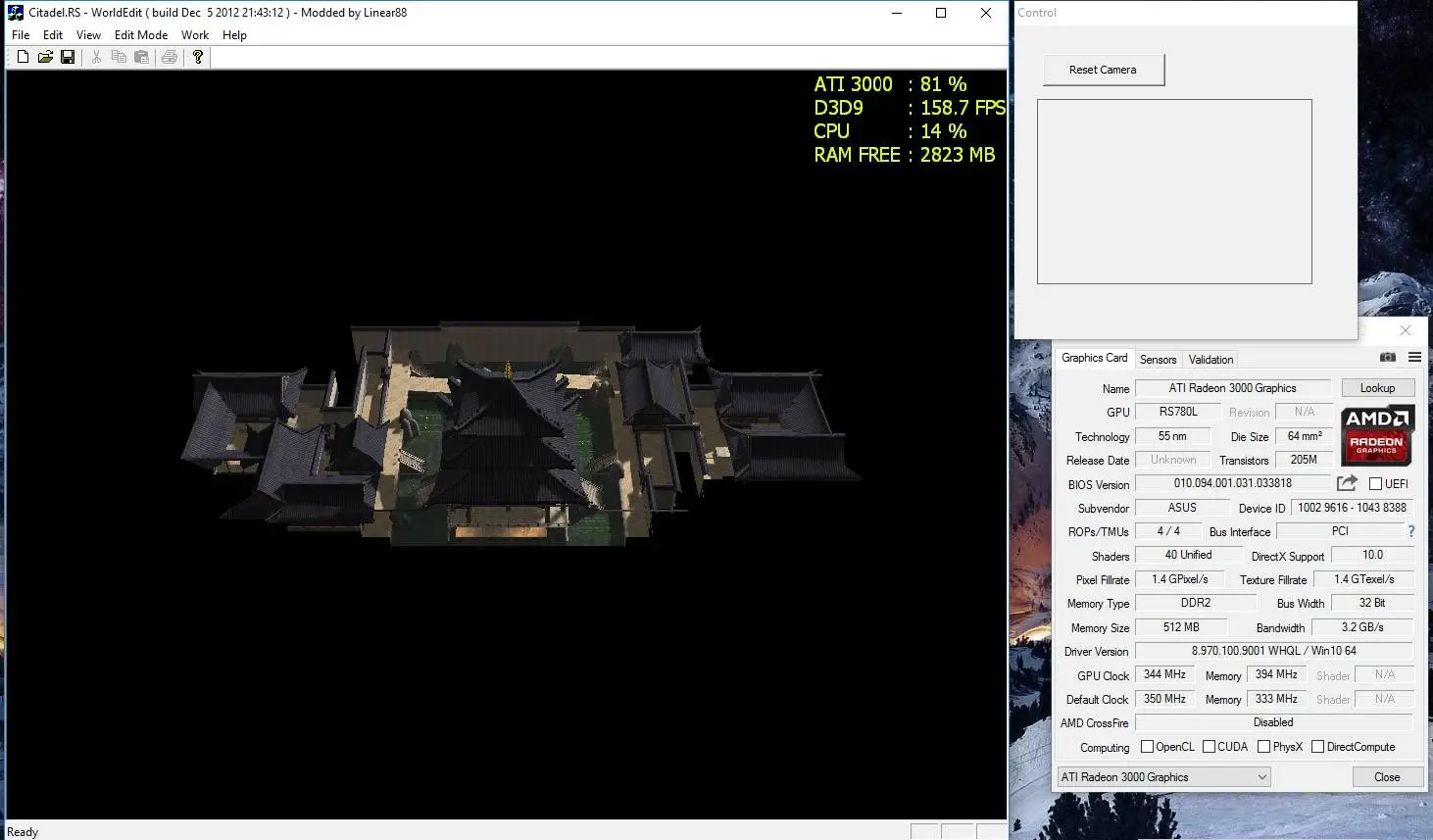Click the Lookup button
This screenshot has width=1433, height=840.
[x=1377, y=388]
